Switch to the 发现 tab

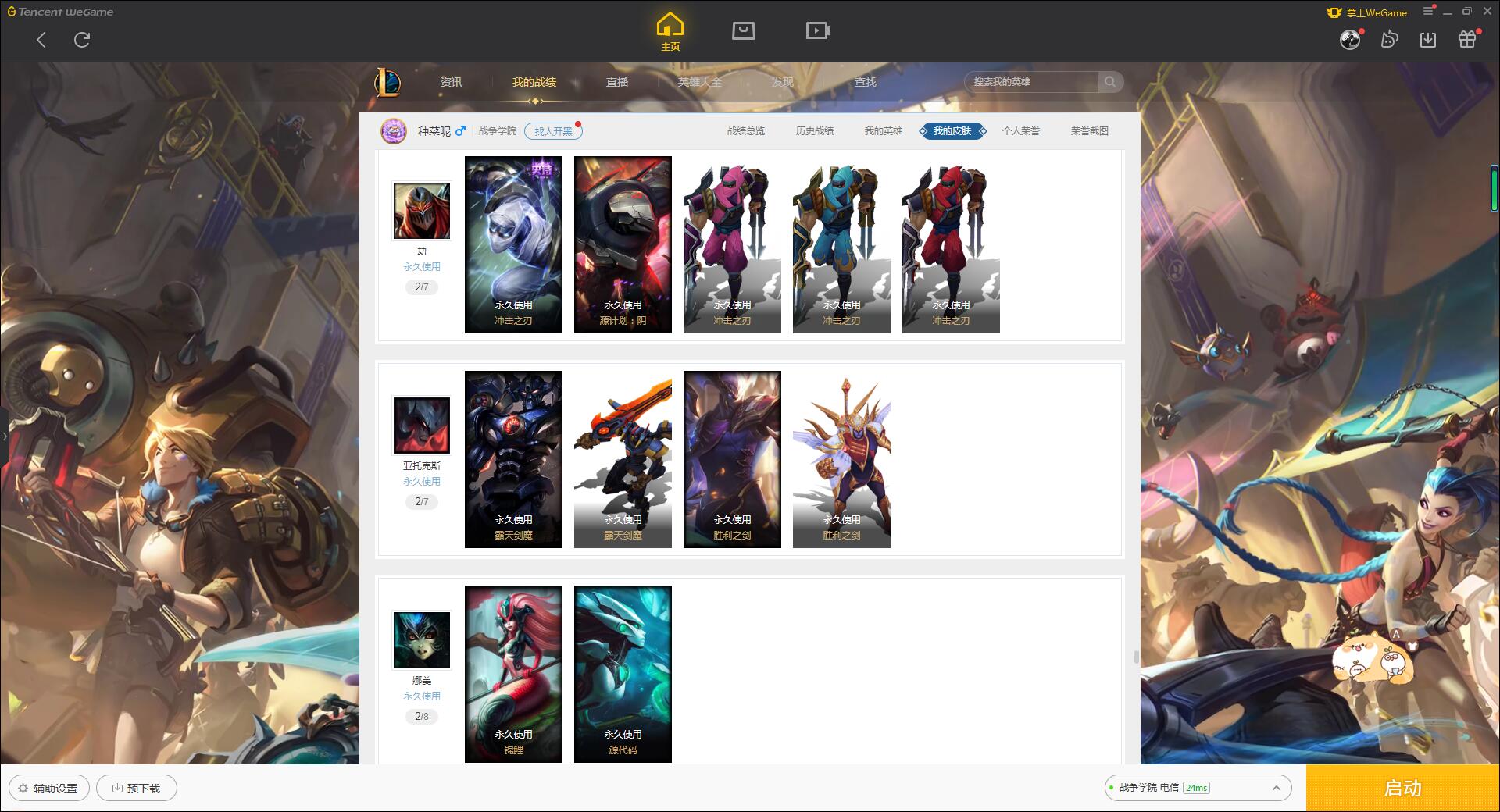[782, 82]
